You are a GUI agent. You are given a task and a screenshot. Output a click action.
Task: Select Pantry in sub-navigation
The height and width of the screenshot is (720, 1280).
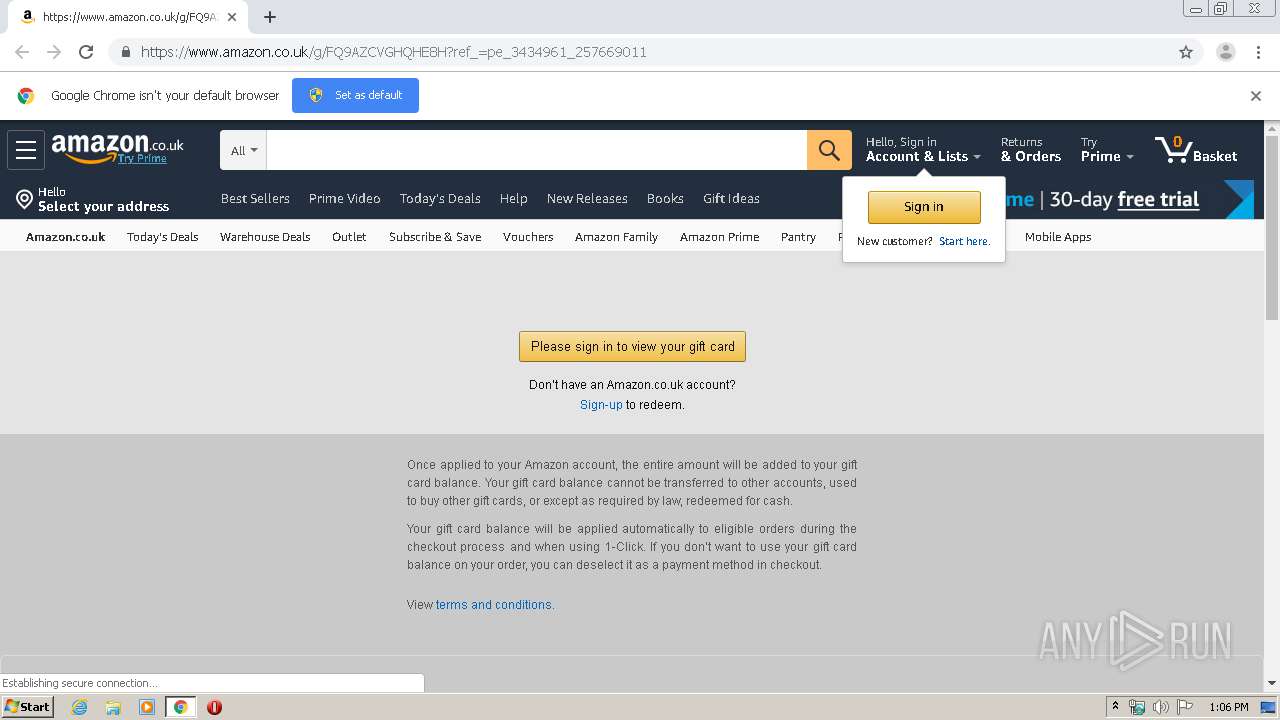[798, 237]
